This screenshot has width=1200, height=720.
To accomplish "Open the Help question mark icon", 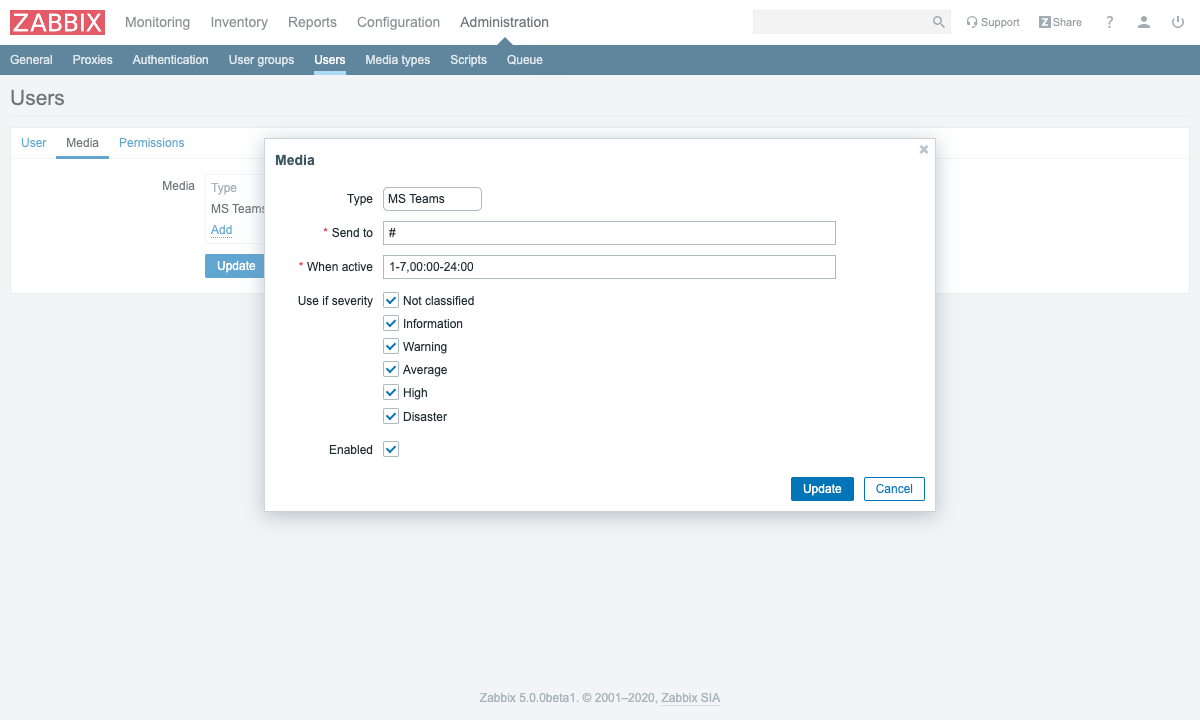I will 1109,22.
